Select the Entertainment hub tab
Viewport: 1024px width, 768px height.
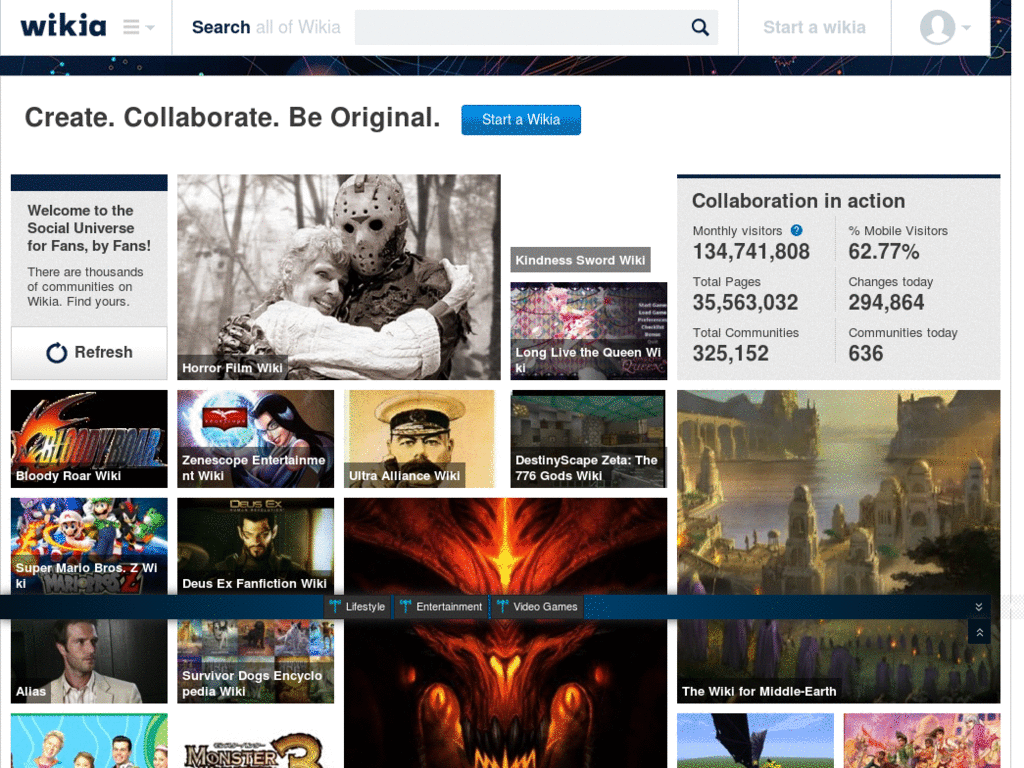pyautogui.click(x=441, y=607)
